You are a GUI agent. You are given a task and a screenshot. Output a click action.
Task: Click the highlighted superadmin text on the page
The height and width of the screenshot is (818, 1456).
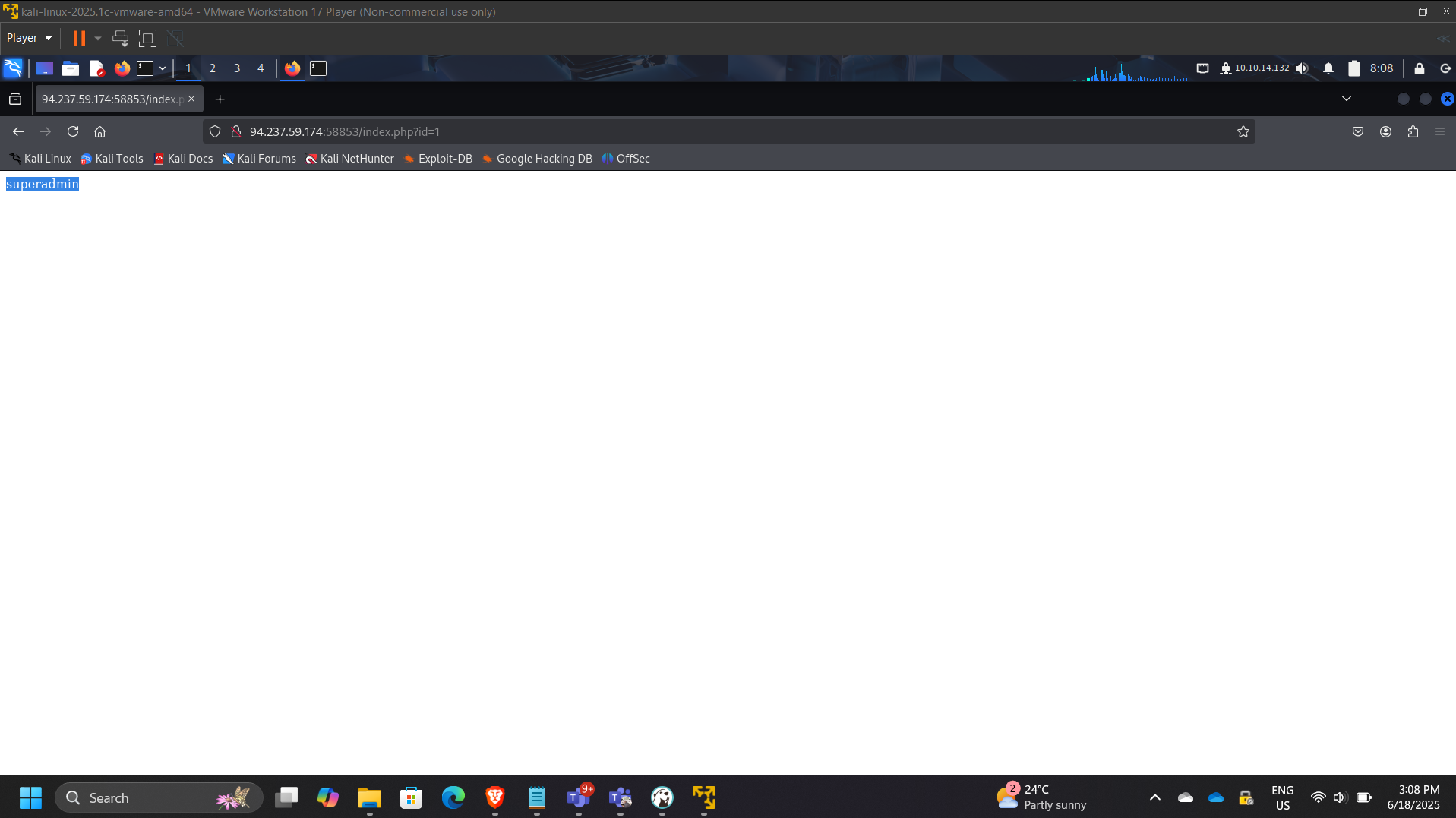click(x=42, y=183)
